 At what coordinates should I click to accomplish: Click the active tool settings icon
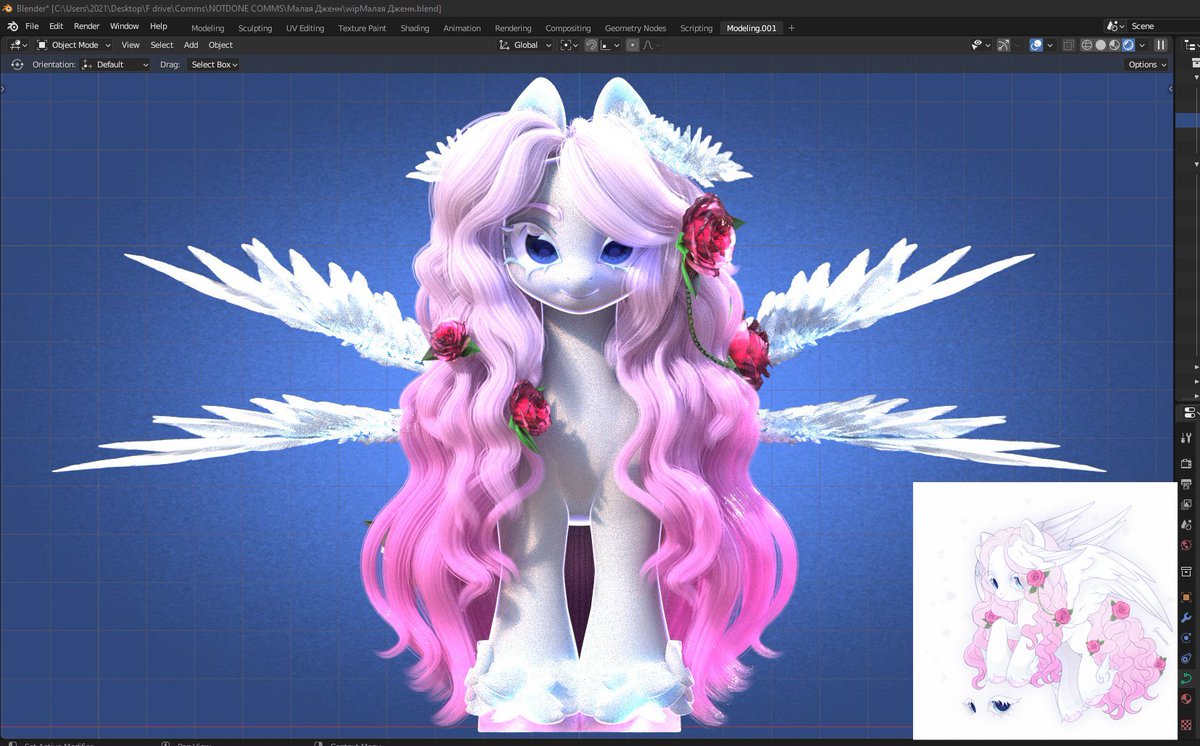pos(17,64)
